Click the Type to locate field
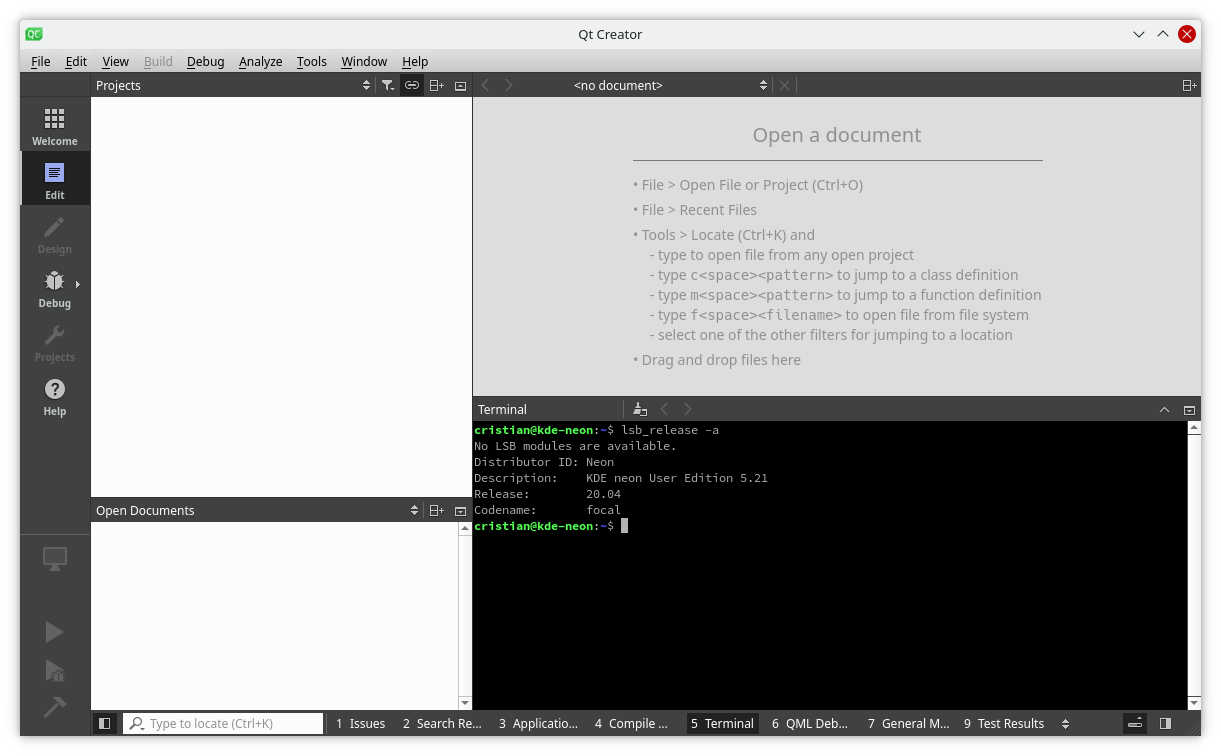Viewport: 1221px width, 756px height. 223,723
